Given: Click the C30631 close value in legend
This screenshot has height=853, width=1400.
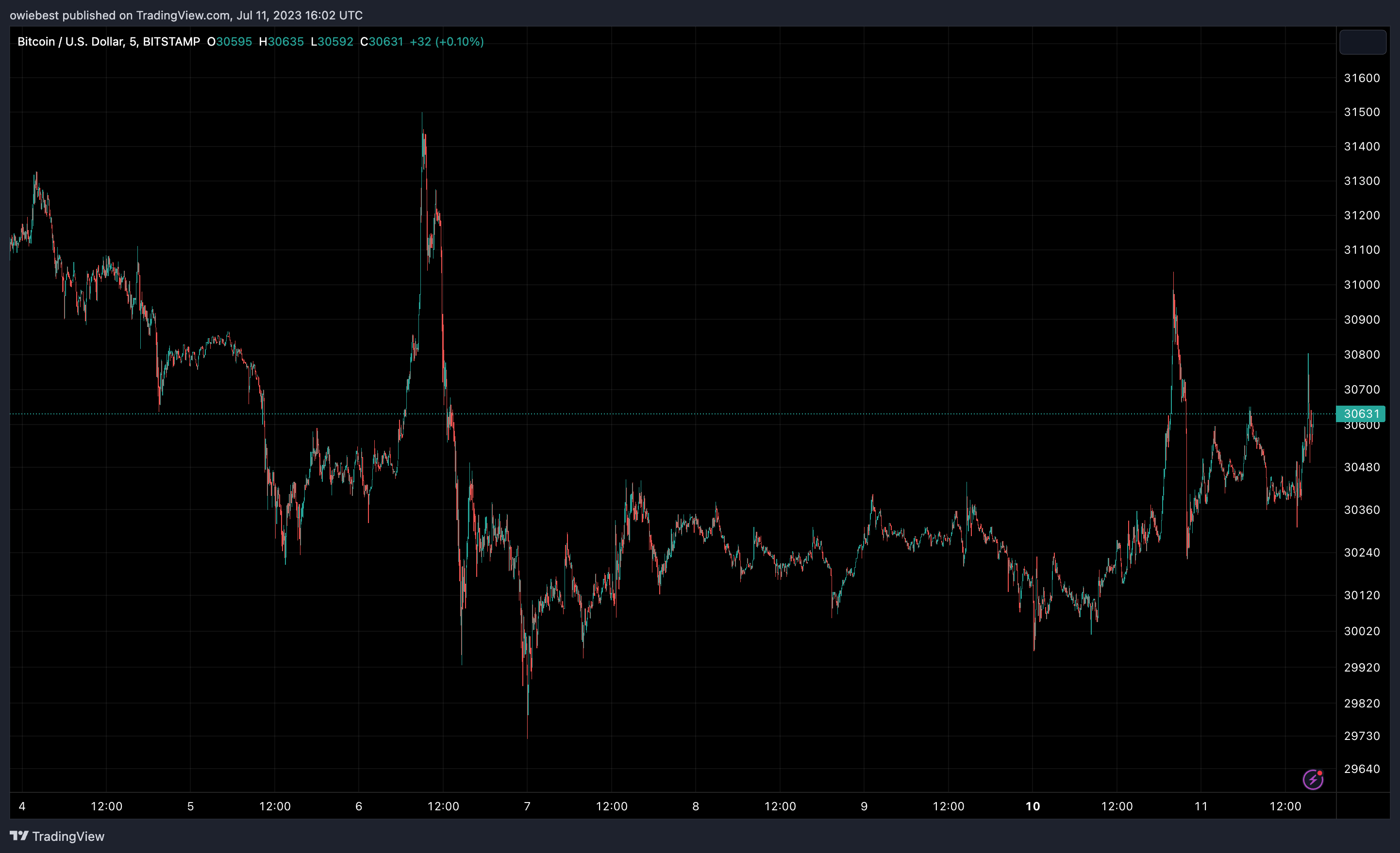Looking at the screenshot, I should (381, 41).
